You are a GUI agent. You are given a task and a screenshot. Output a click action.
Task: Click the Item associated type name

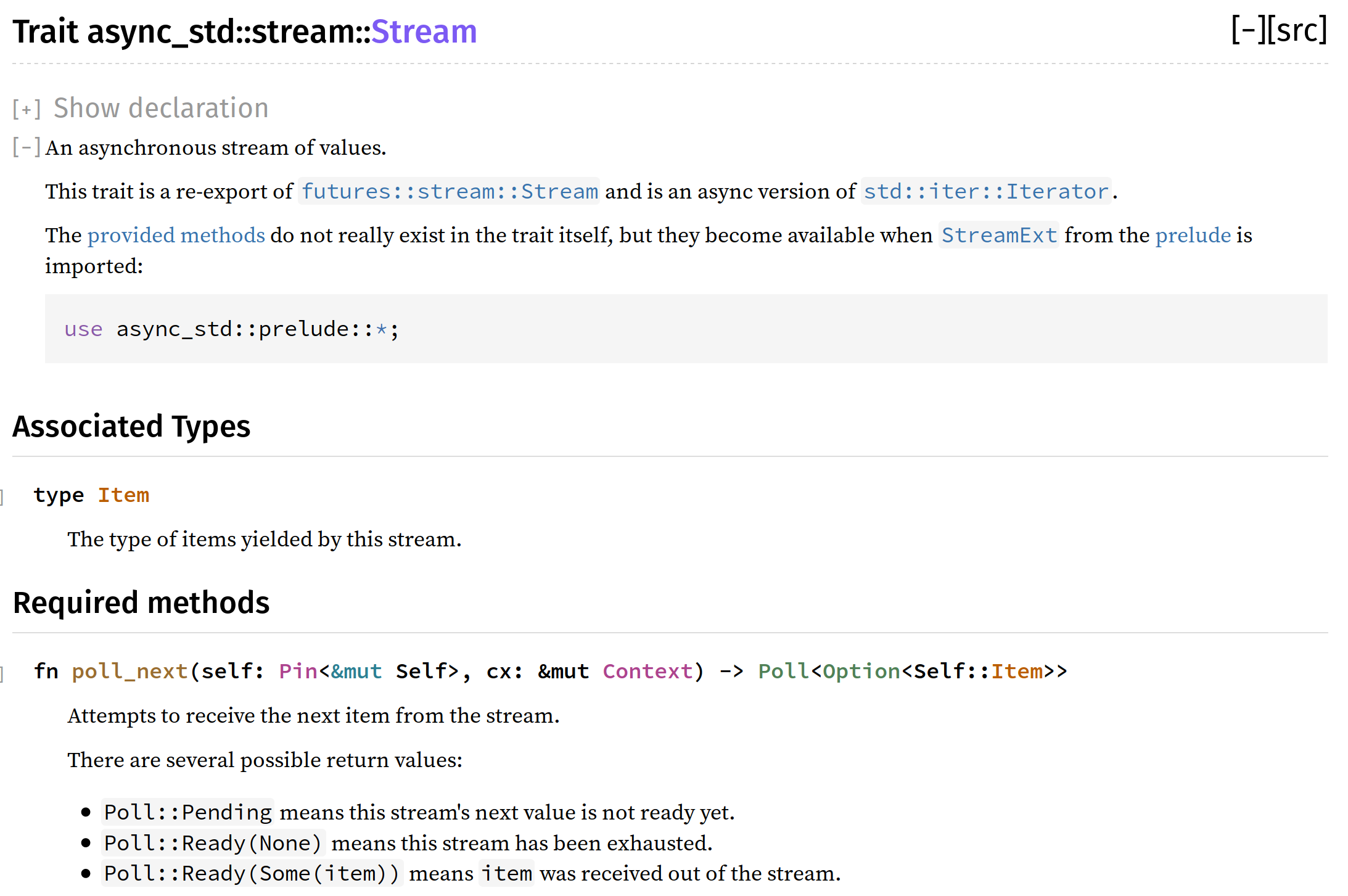coord(123,495)
